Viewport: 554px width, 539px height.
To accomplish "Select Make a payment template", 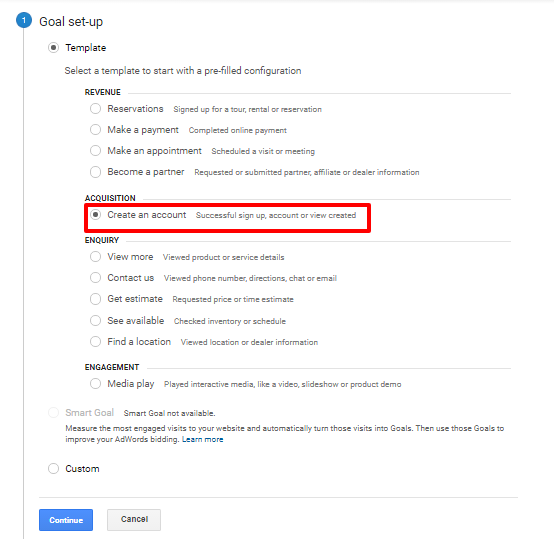I will coord(95,130).
